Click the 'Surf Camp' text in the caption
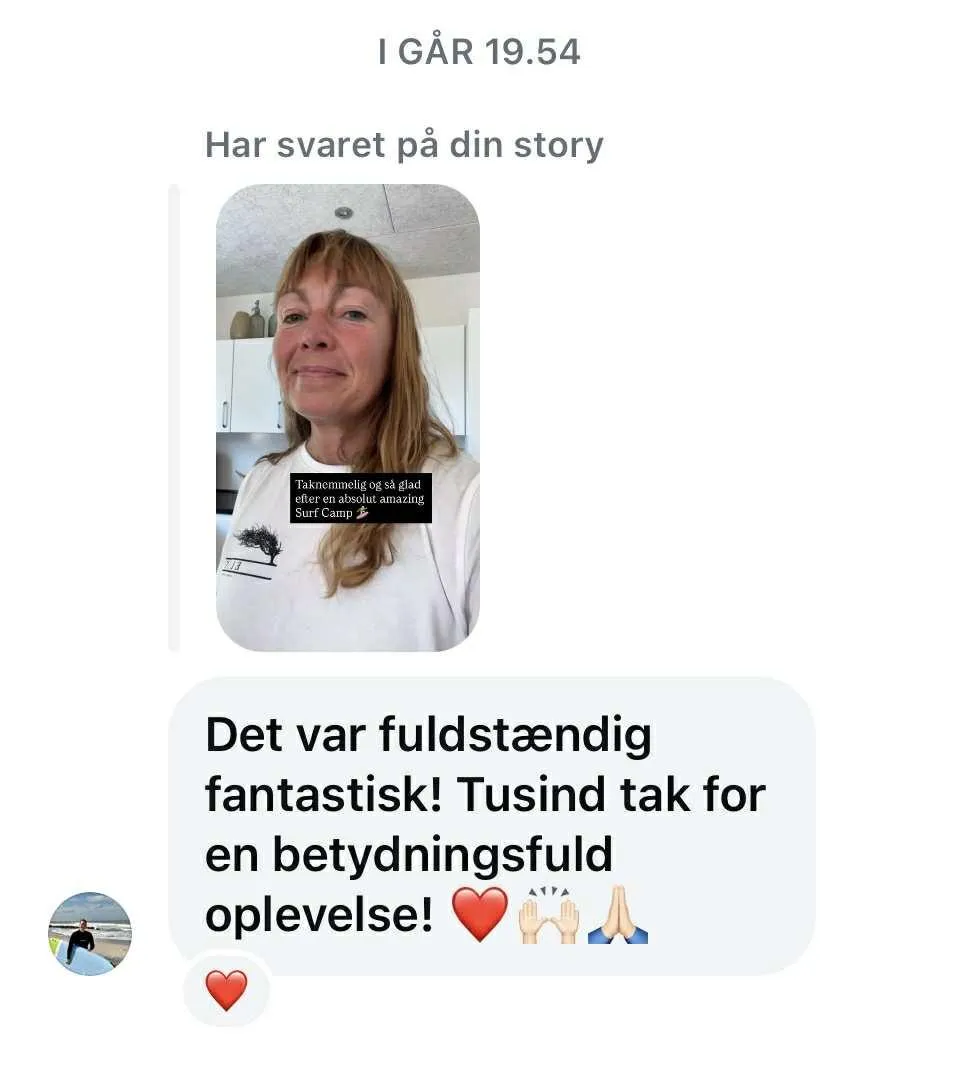Screen dimensions: 960x1072 click(x=323, y=513)
